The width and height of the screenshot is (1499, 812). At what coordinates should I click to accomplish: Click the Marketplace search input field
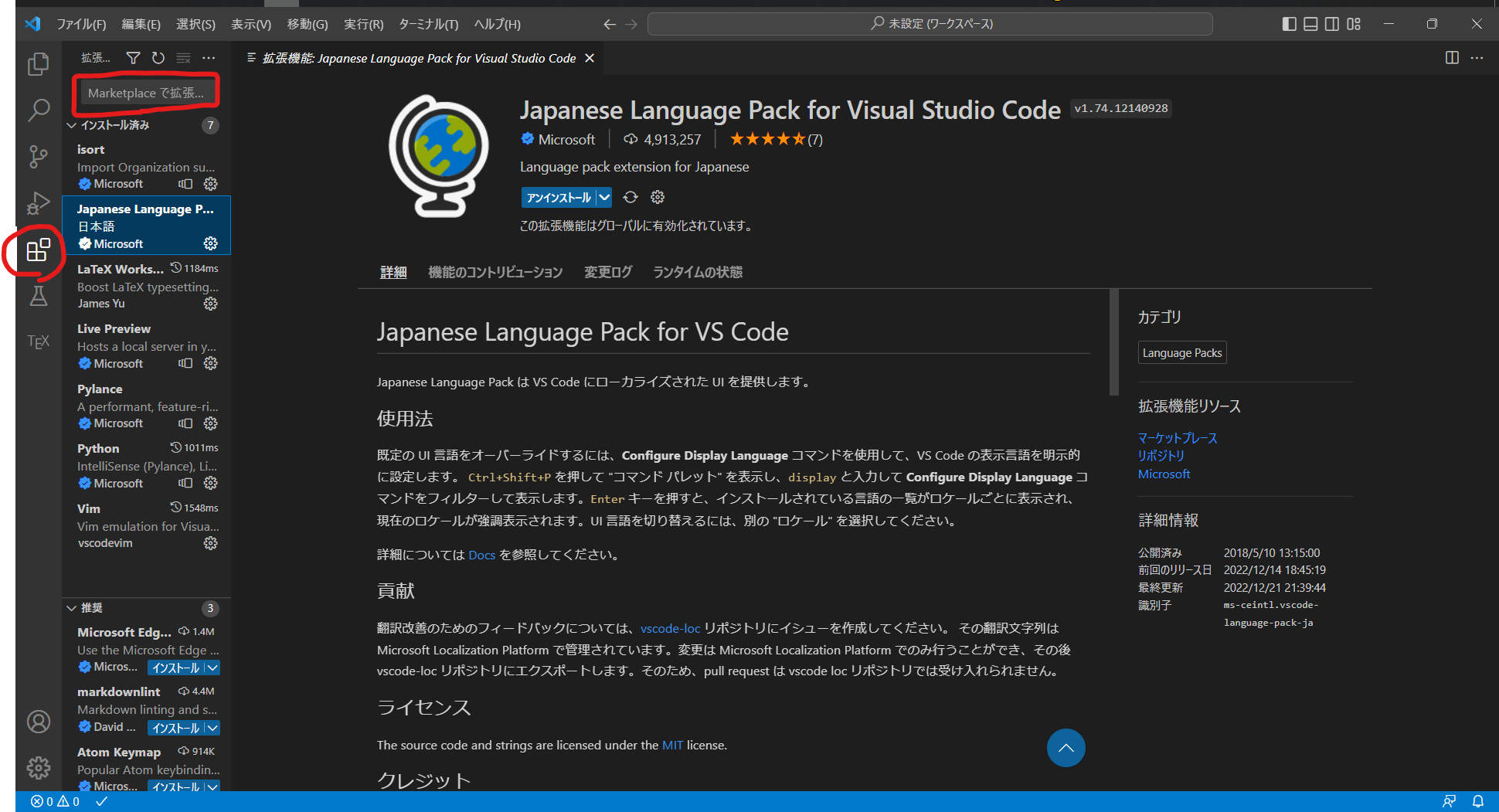[146, 93]
